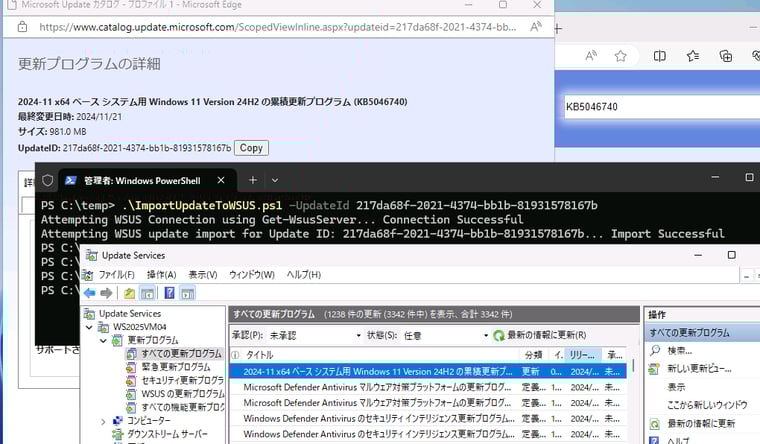This screenshot has width=760, height=444.
Task: Open the ファイル(F) menu
Action: (116, 275)
